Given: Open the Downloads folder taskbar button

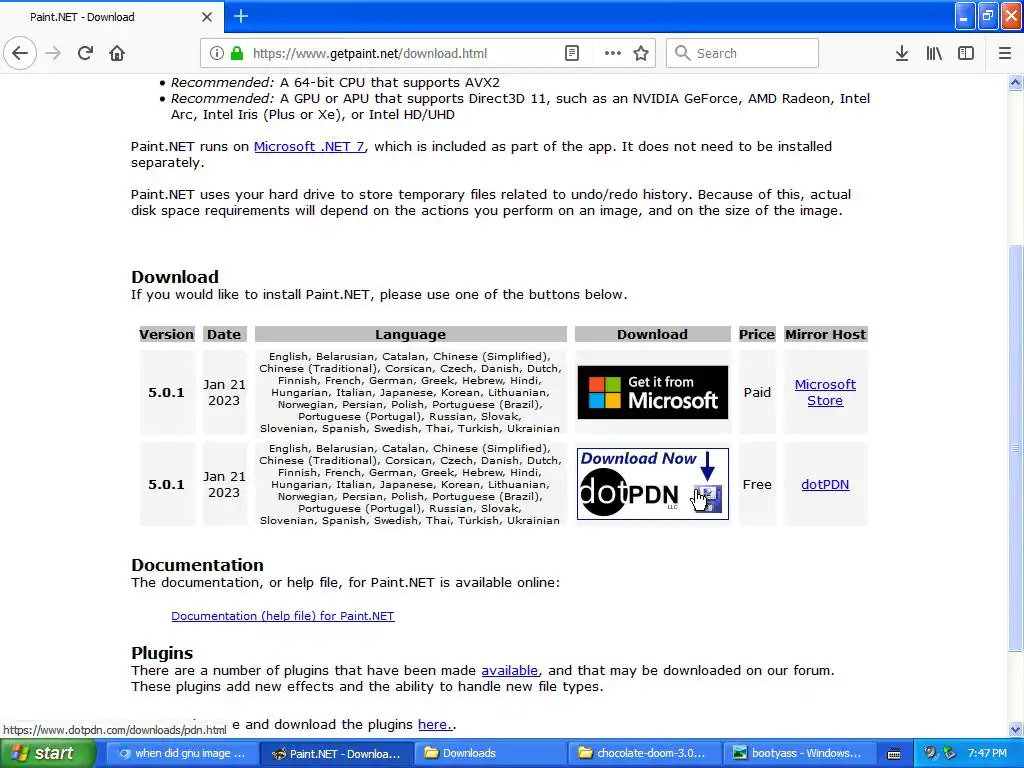Looking at the screenshot, I should tap(491, 753).
